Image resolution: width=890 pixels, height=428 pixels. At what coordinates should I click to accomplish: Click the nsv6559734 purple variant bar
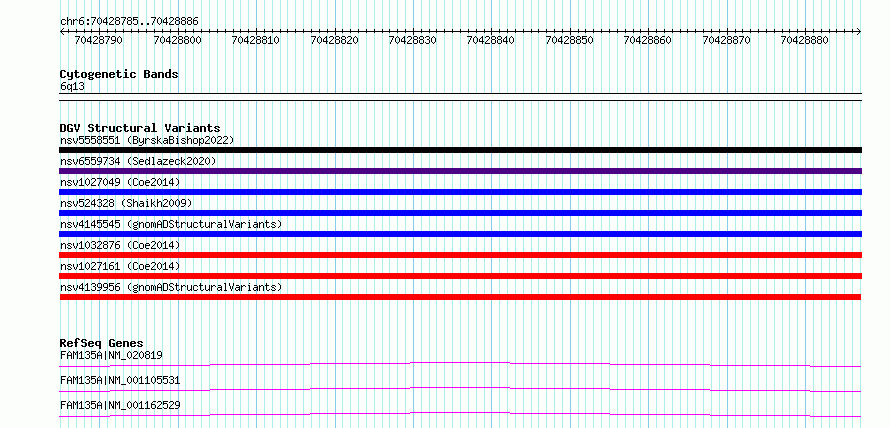click(x=460, y=171)
